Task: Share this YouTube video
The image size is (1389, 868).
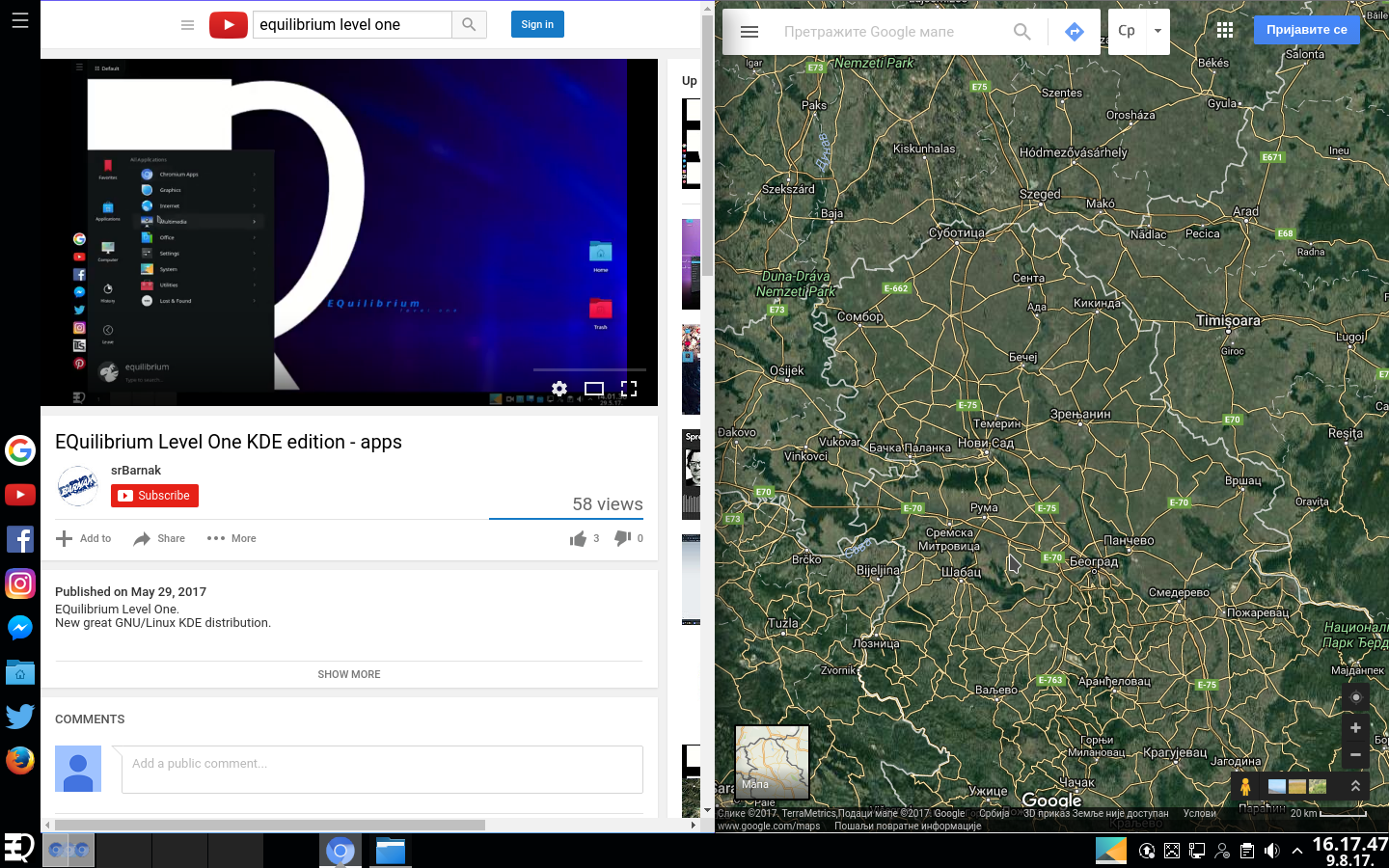Action: (x=159, y=538)
